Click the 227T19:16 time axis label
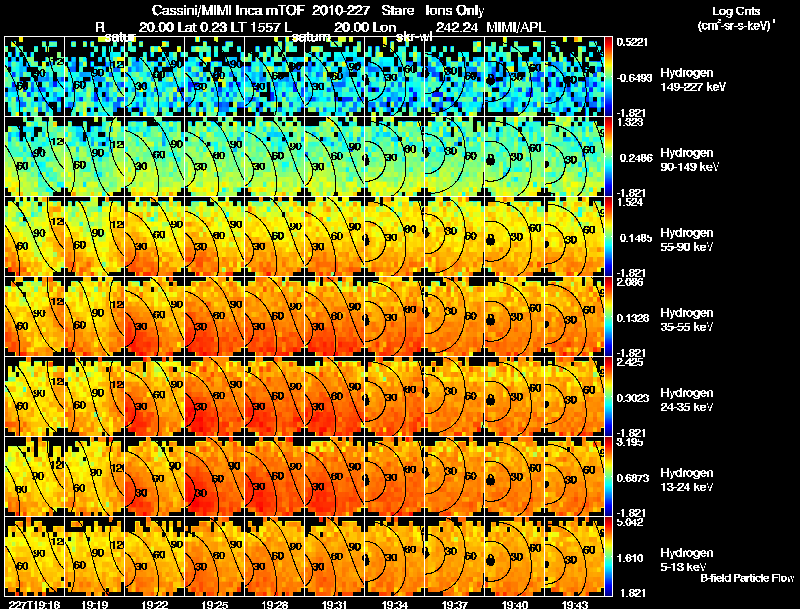This screenshot has width=800, height=609. [35, 604]
